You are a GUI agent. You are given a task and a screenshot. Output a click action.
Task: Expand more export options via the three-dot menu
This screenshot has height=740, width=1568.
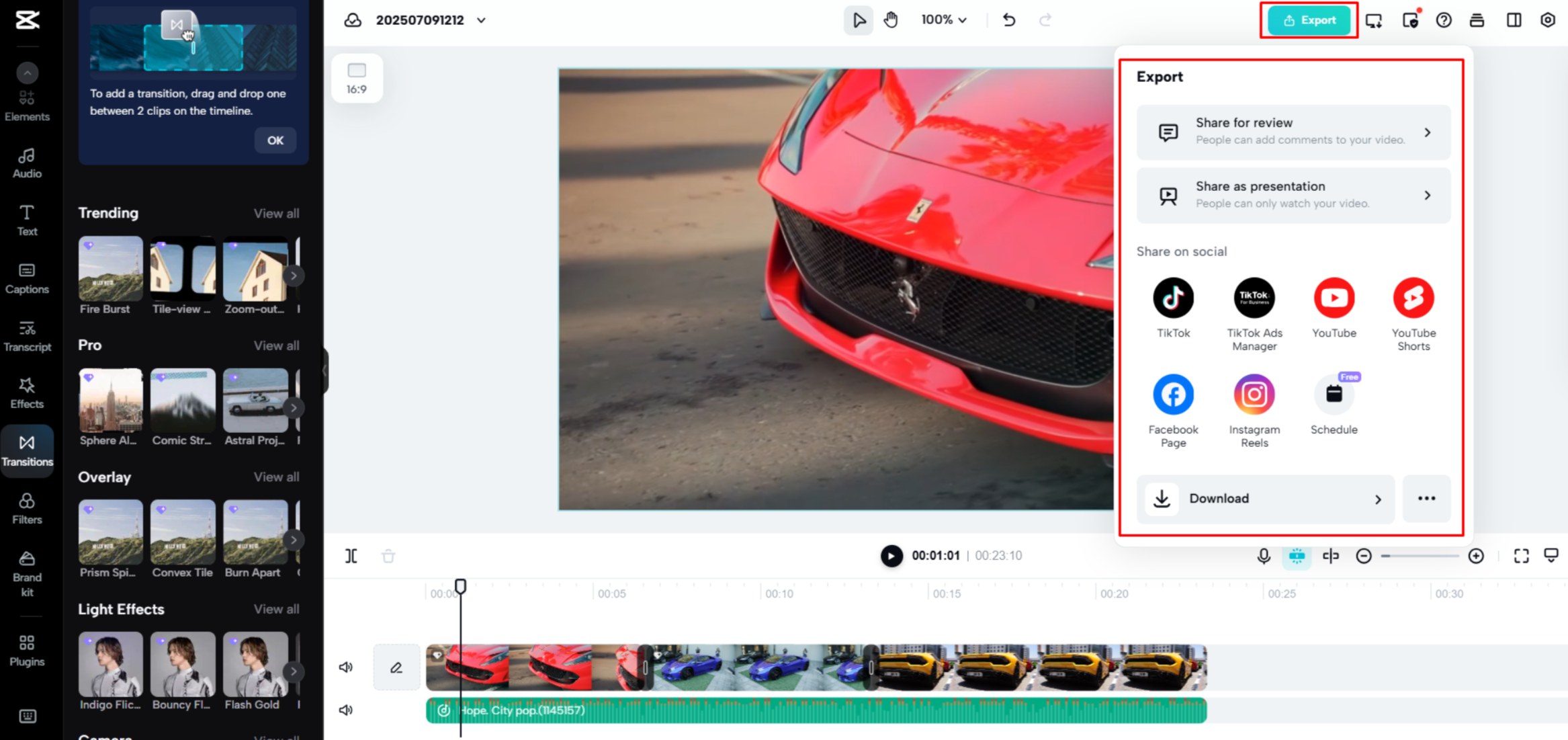[x=1426, y=499]
